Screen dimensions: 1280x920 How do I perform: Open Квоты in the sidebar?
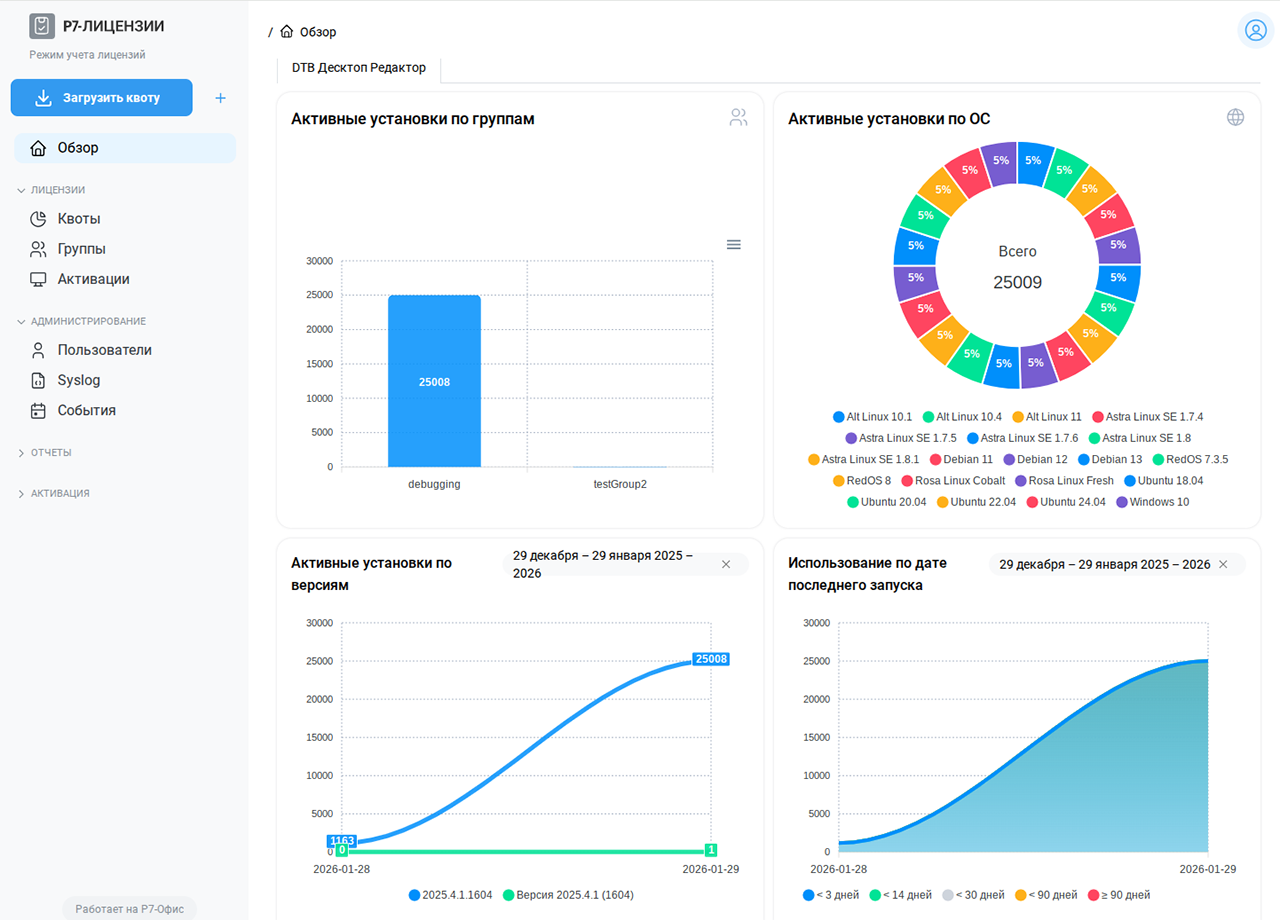[x=78, y=219]
